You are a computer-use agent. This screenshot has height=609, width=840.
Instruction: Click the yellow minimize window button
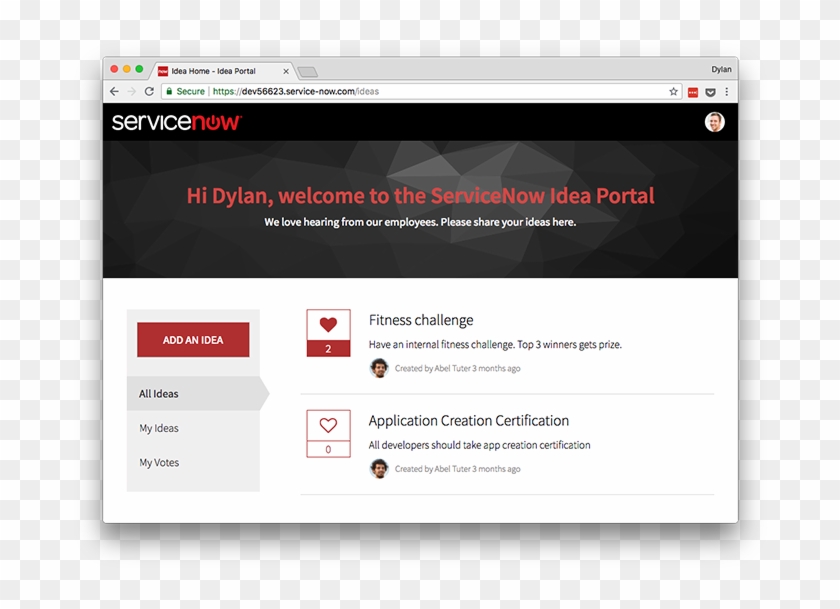[x=127, y=69]
